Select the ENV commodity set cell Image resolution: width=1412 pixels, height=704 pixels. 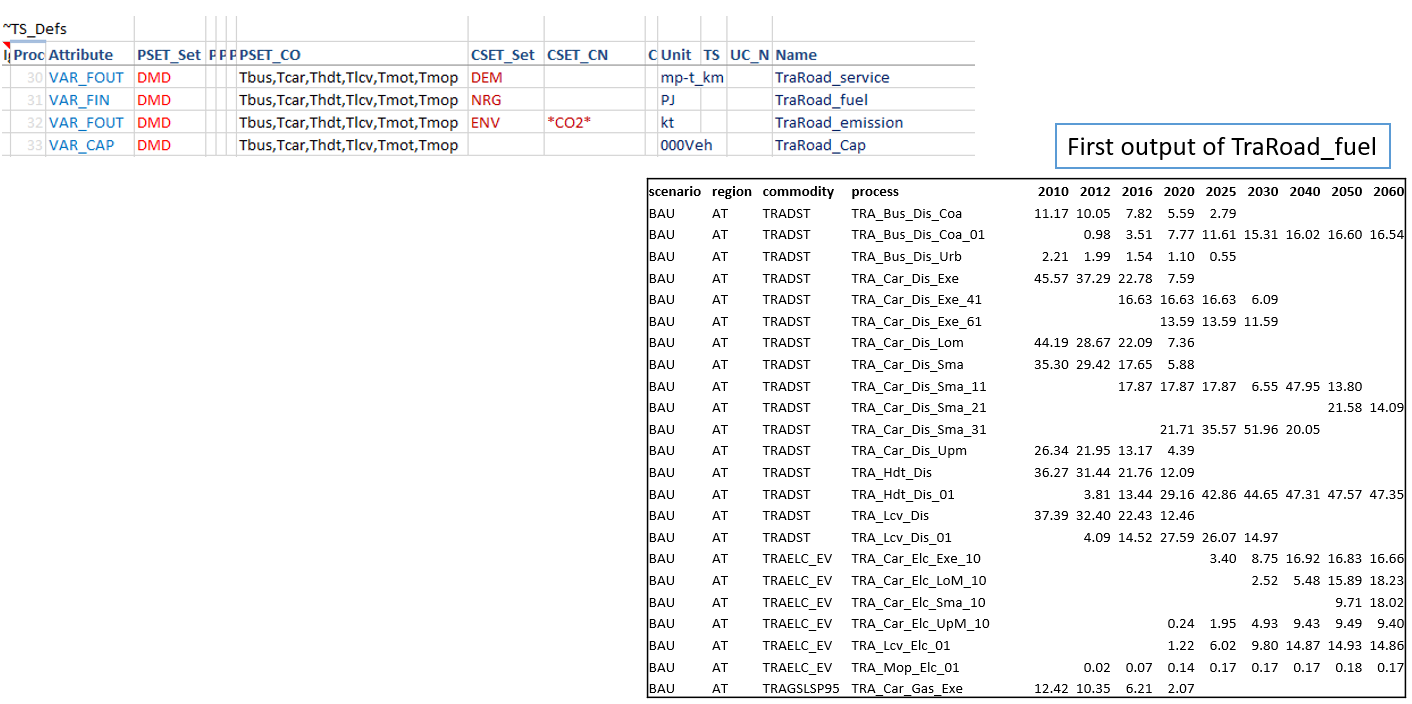[486, 122]
